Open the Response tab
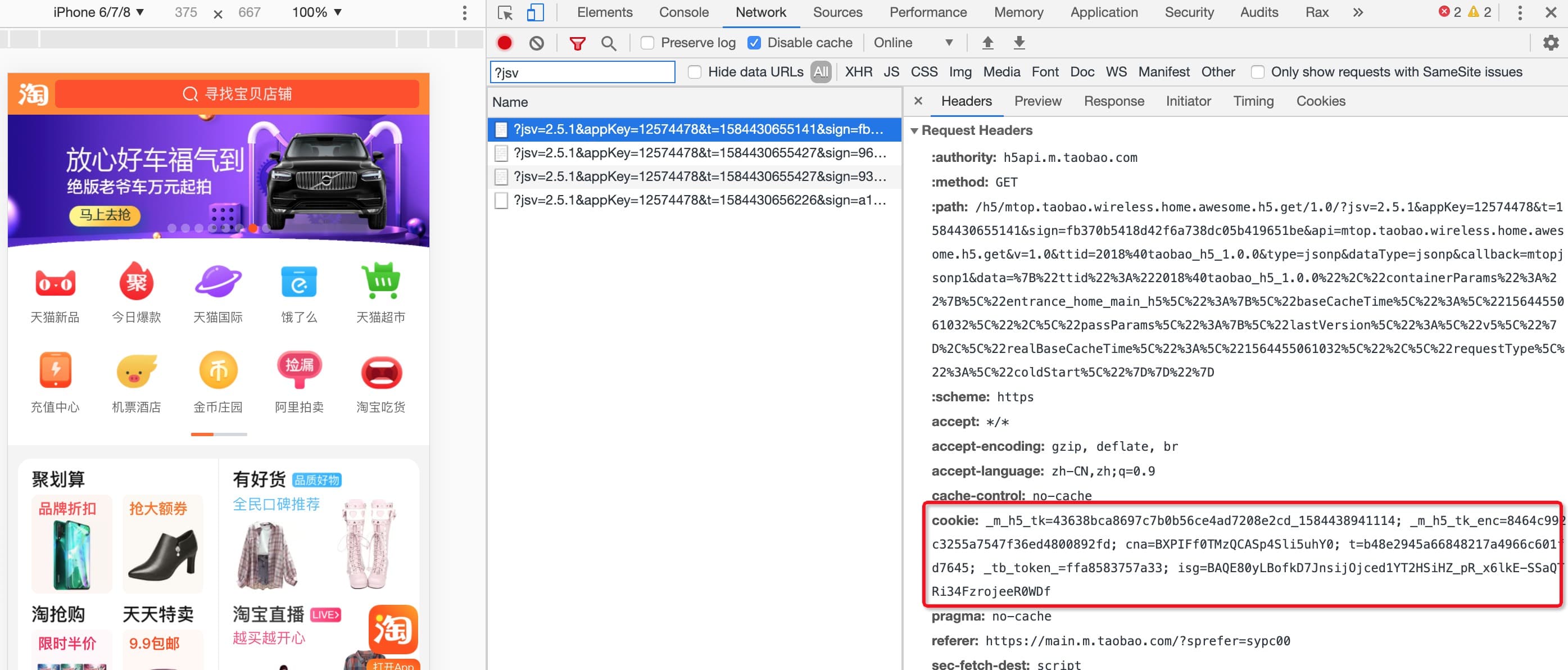 1113,101
